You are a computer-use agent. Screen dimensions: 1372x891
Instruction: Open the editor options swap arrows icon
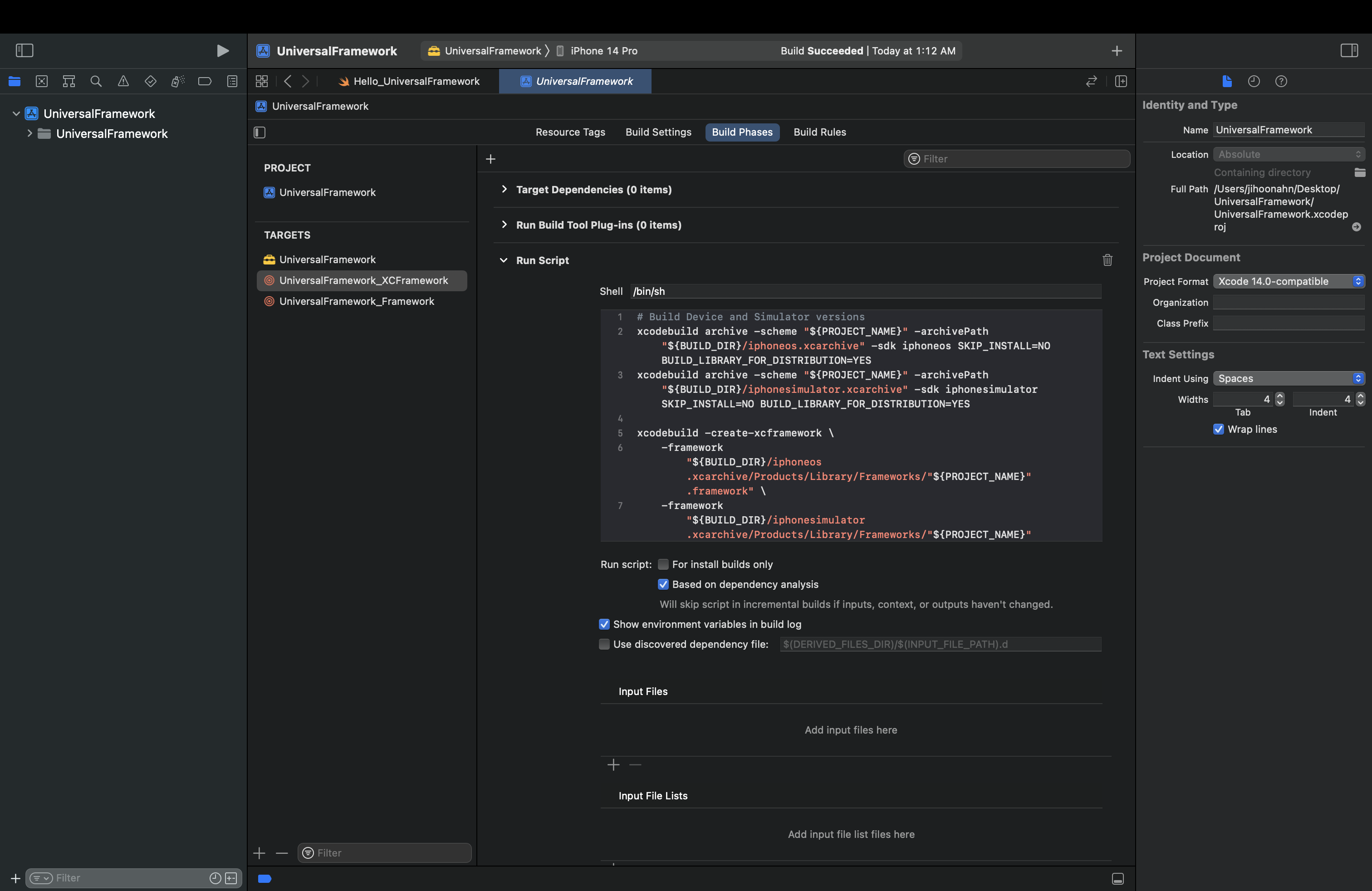[1091, 81]
